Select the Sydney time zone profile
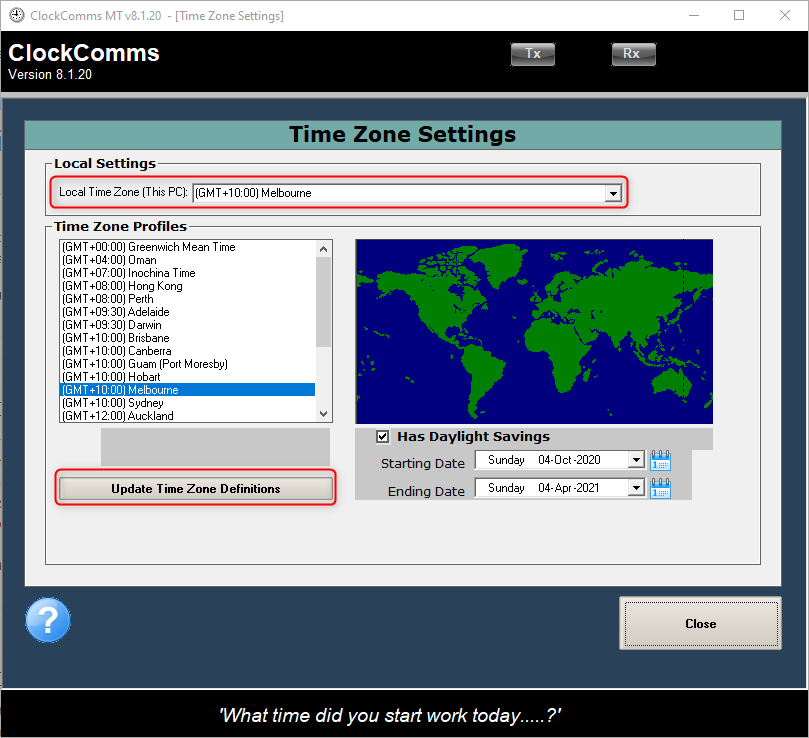 188,403
